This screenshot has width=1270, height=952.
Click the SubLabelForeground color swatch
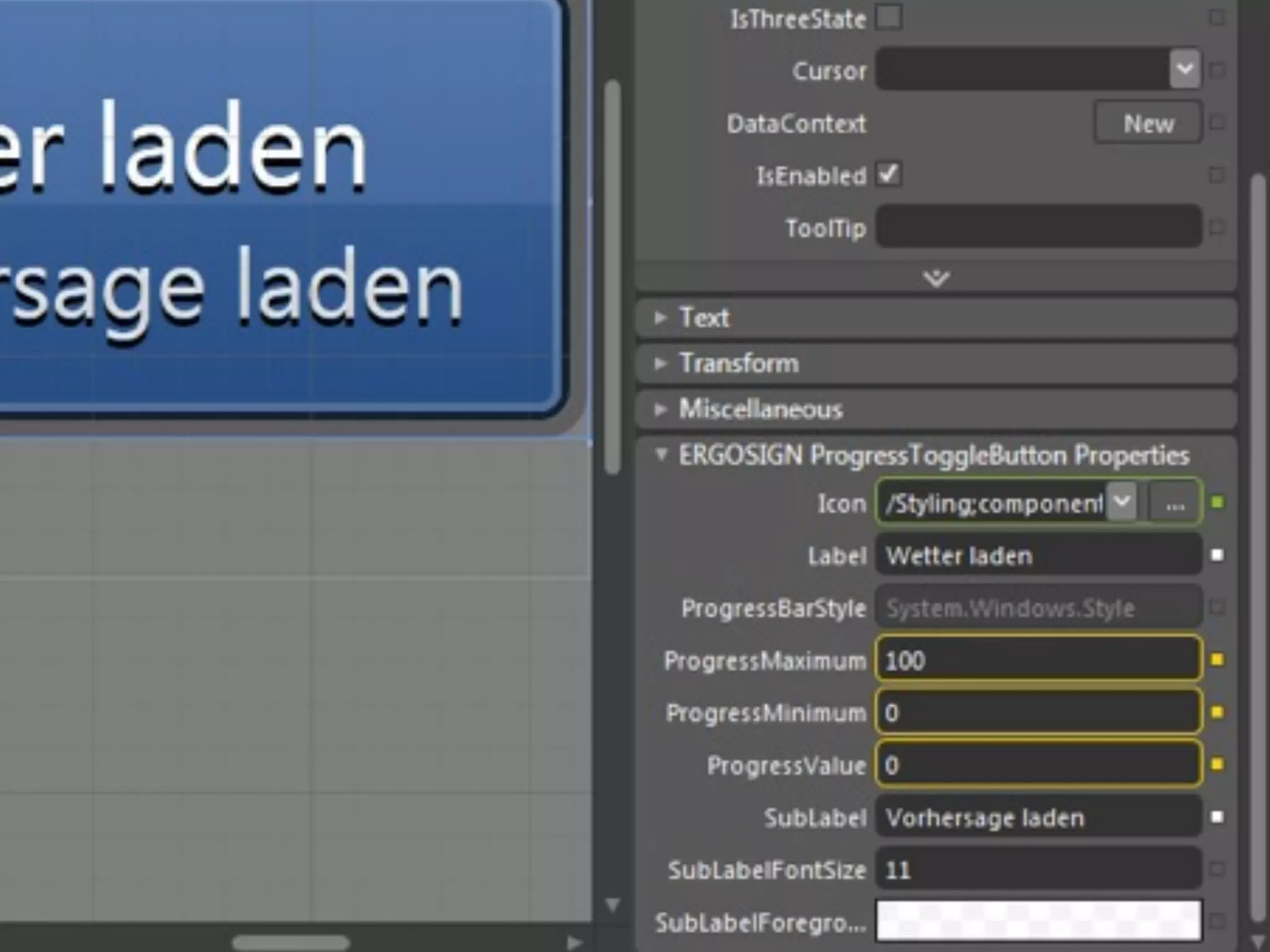pos(1038,921)
